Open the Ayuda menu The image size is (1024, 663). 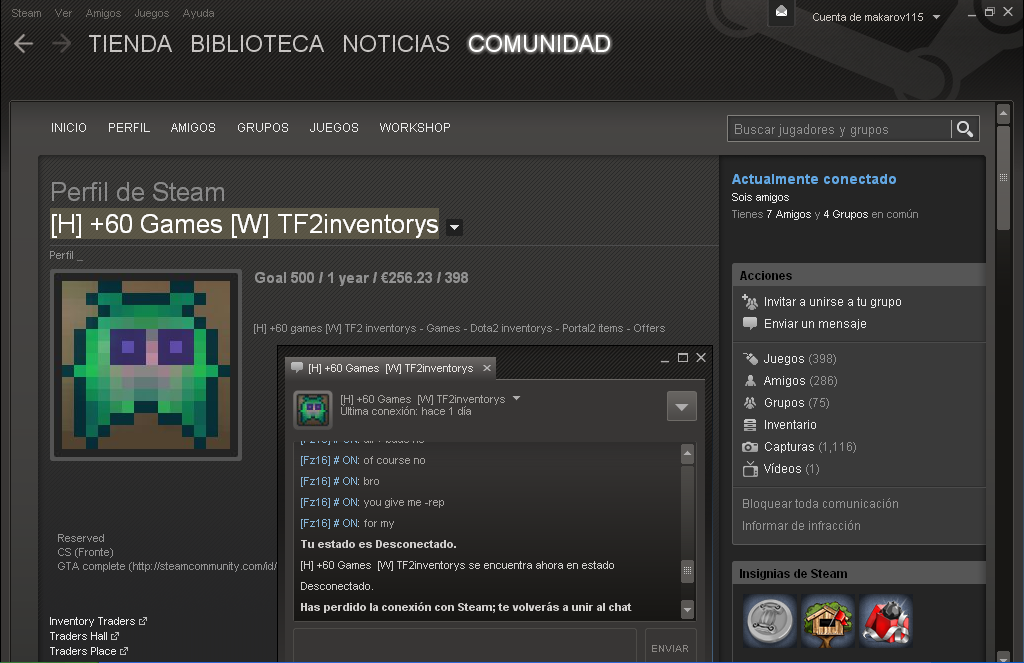click(x=199, y=13)
